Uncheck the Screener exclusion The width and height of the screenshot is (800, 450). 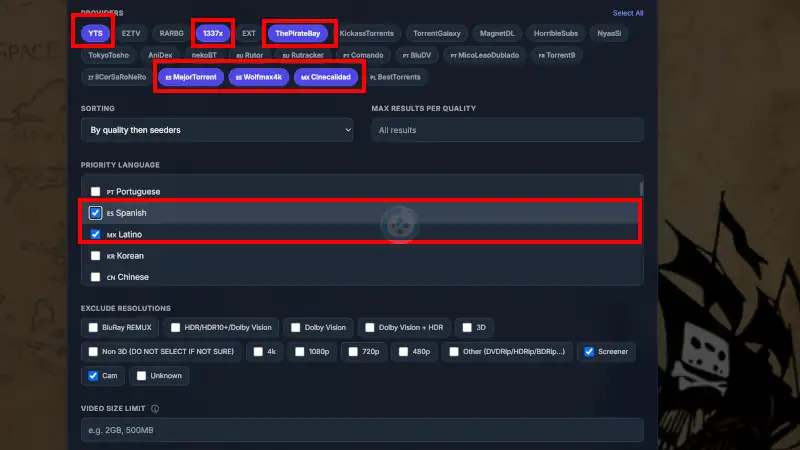589,352
